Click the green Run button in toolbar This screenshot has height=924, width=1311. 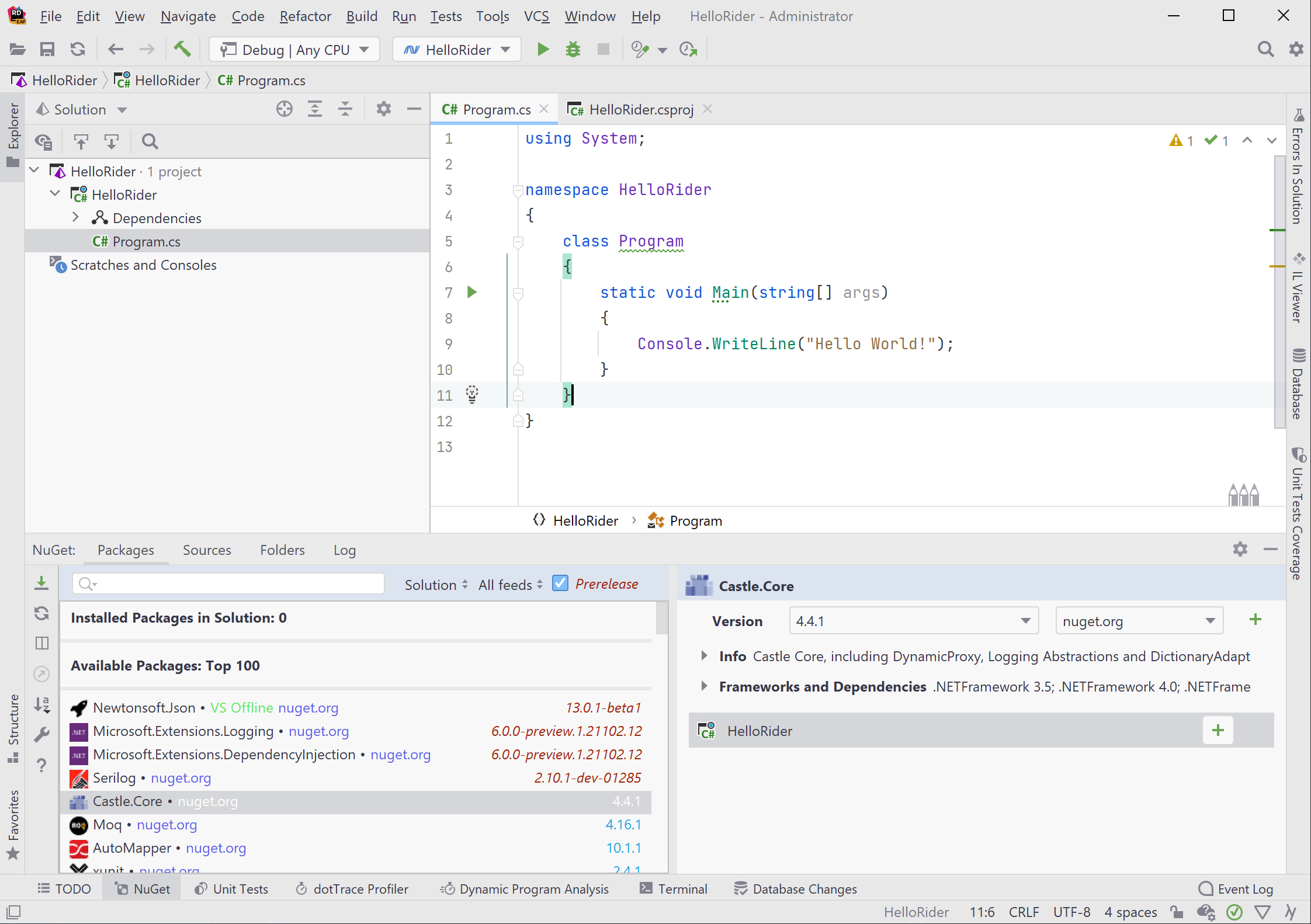pyautogui.click(x=543, y=50)
